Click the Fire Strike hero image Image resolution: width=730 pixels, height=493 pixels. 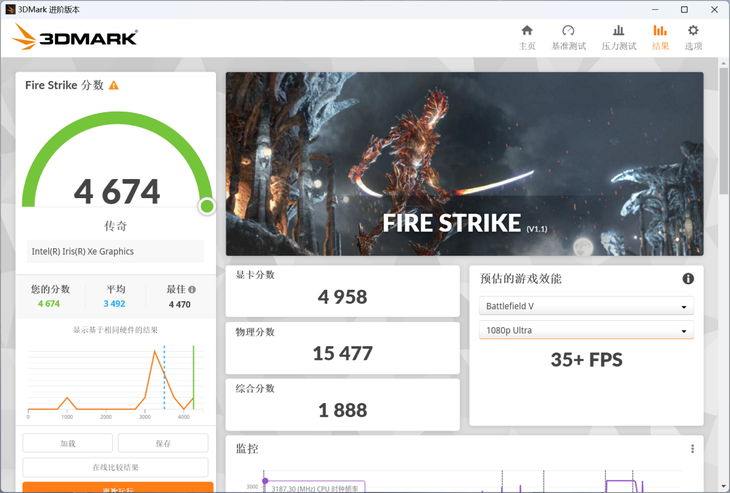point(465,163)
